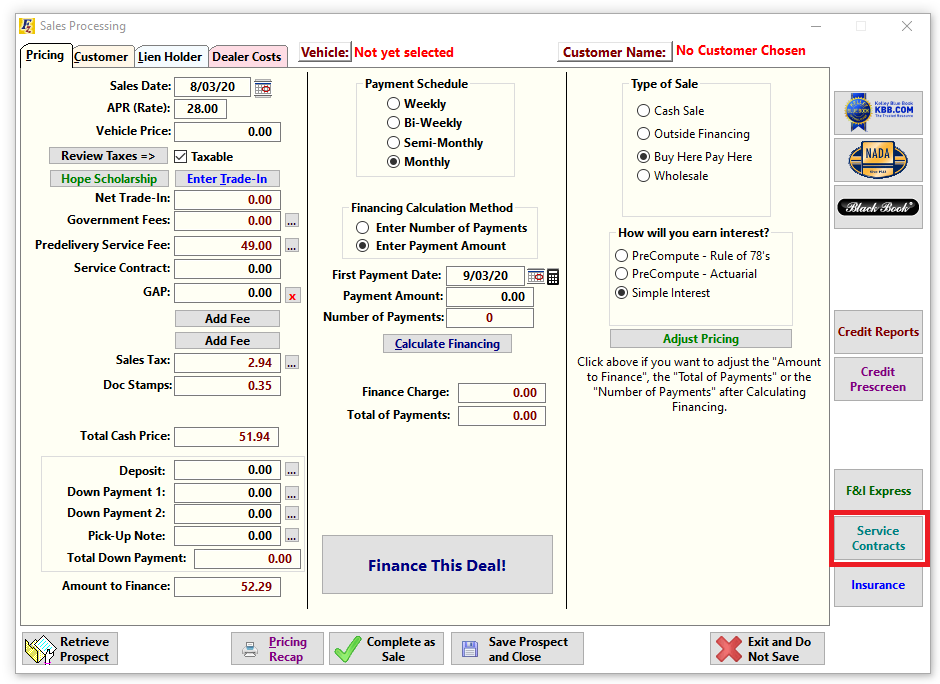This screenshot has width=940, height=684.
Task: Select Buy Here Pay Here option
Action: [x=643, y=156]
